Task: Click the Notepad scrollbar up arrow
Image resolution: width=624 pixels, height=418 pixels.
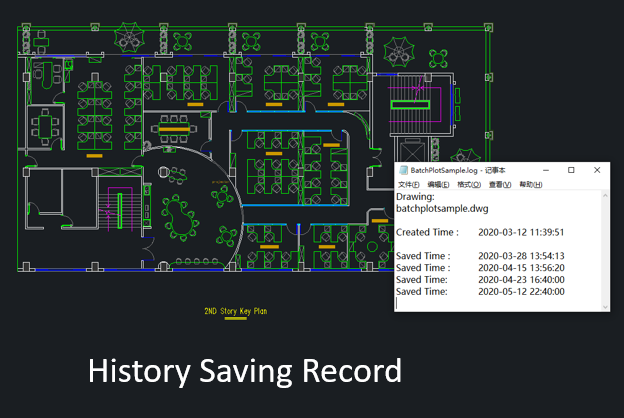Action: pyautogui.click(x=605, y=195)
